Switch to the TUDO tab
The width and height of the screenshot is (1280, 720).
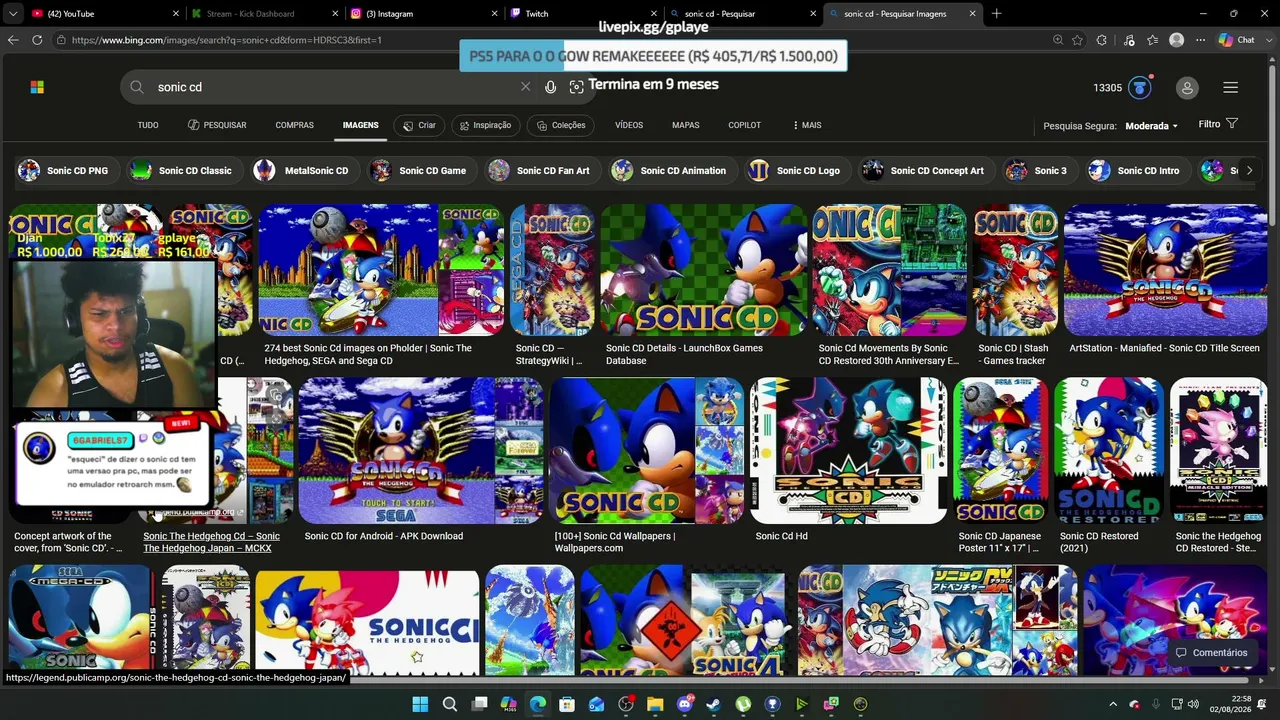[148, 125]
